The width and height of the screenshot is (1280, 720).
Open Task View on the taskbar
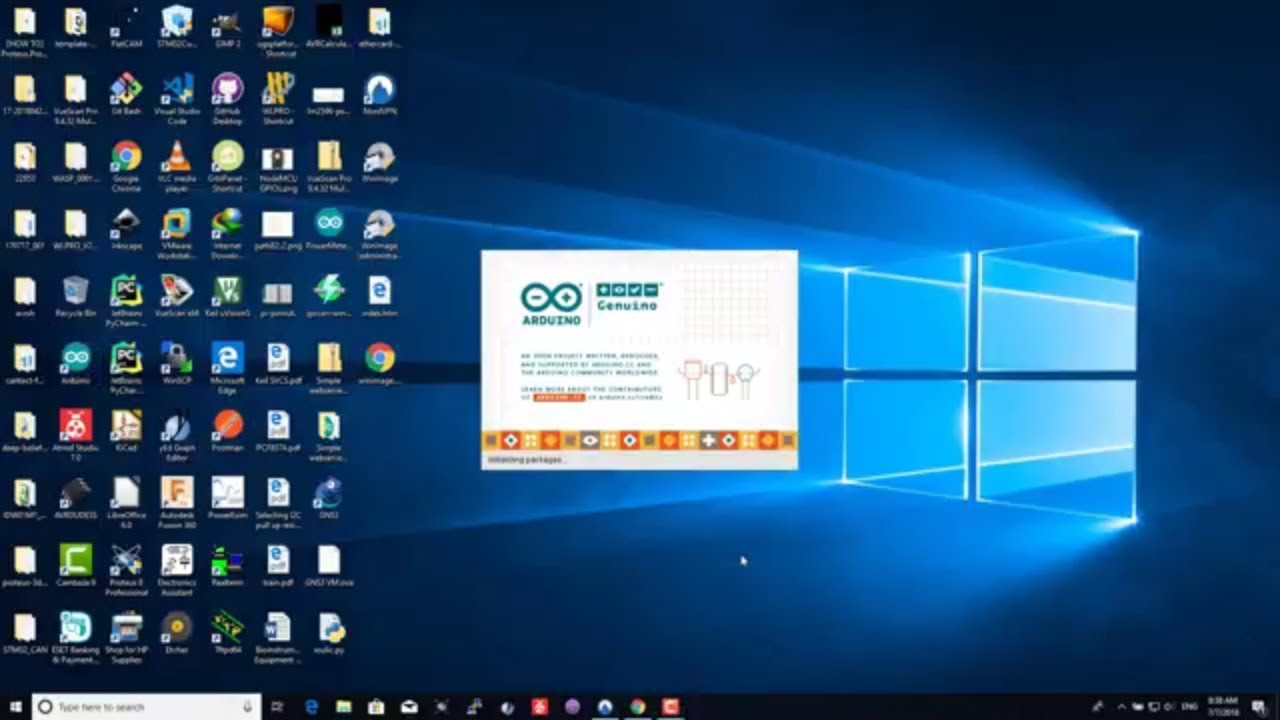click(x=278, y=707)
